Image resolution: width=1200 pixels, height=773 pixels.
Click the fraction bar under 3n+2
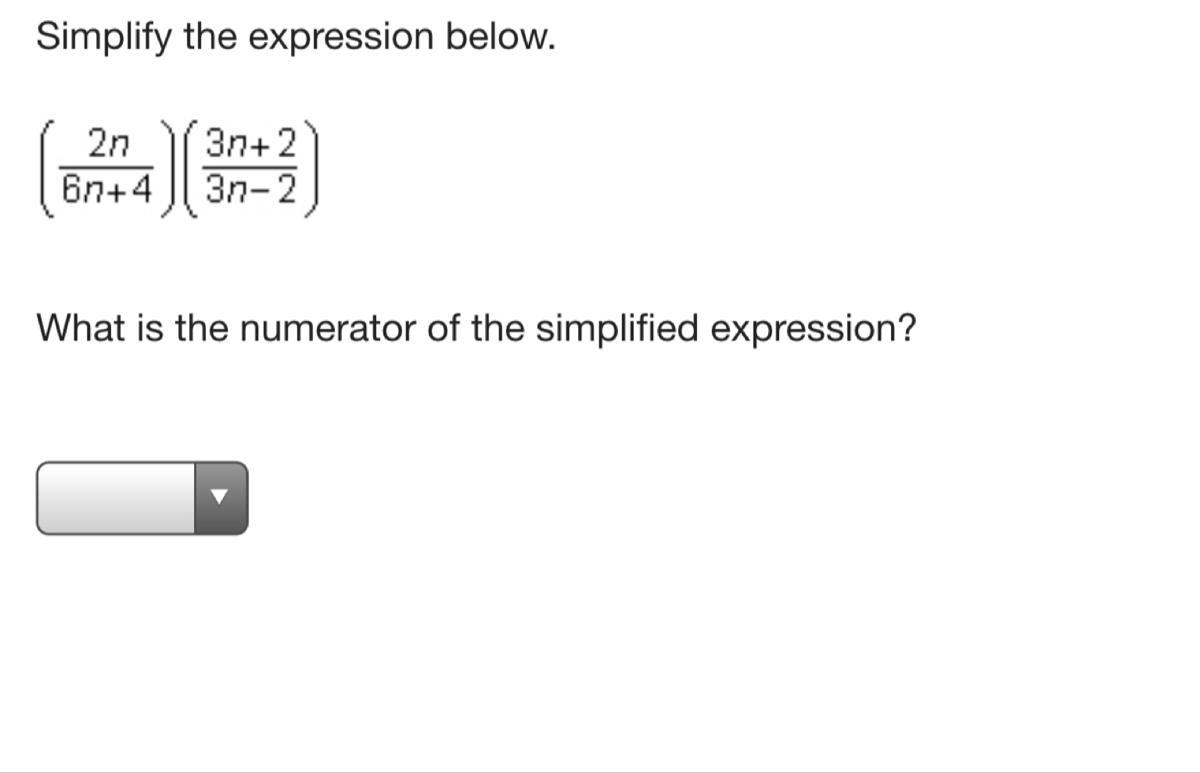point(250,167)
